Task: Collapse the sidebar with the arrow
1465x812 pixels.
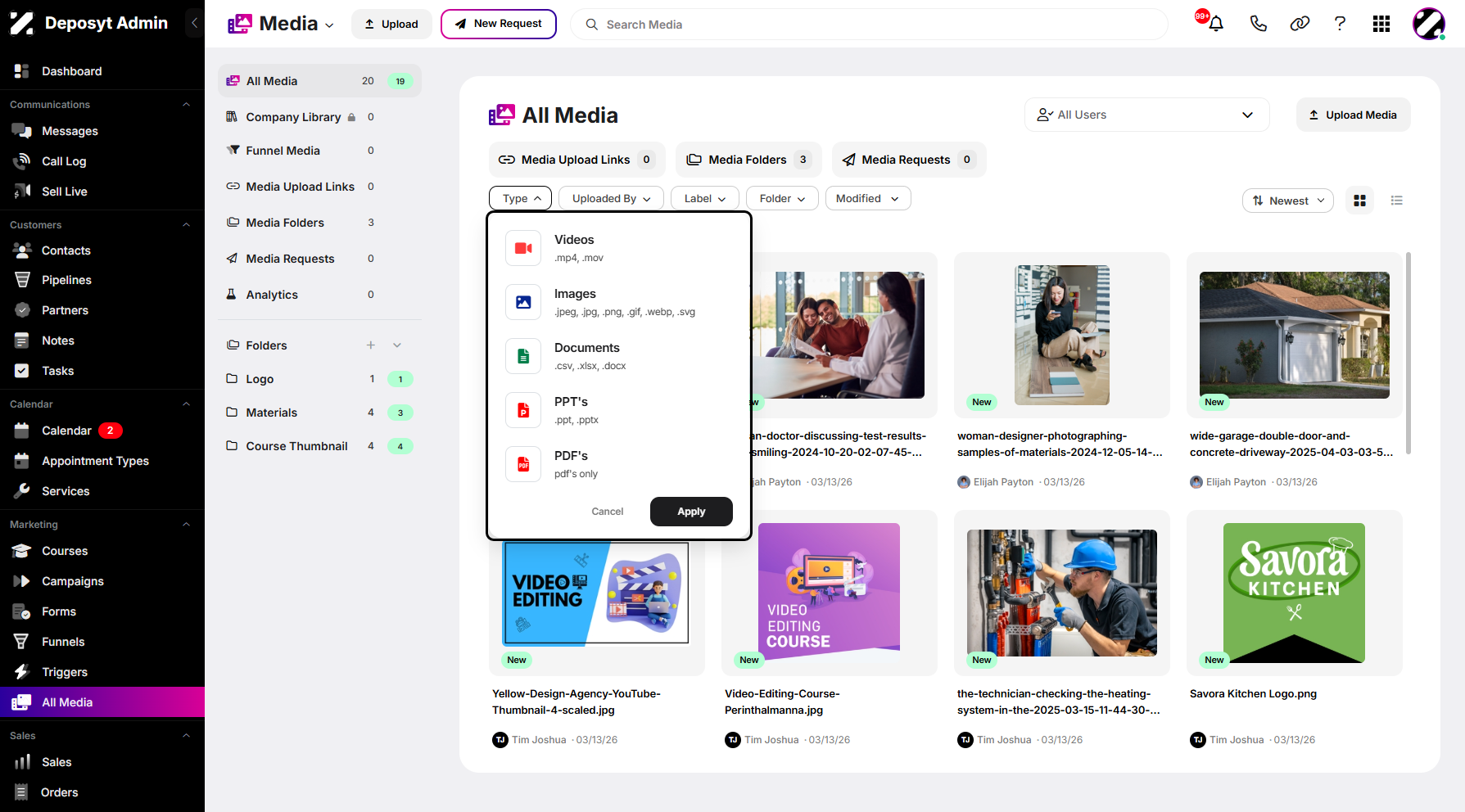Action: coord(194,23)
